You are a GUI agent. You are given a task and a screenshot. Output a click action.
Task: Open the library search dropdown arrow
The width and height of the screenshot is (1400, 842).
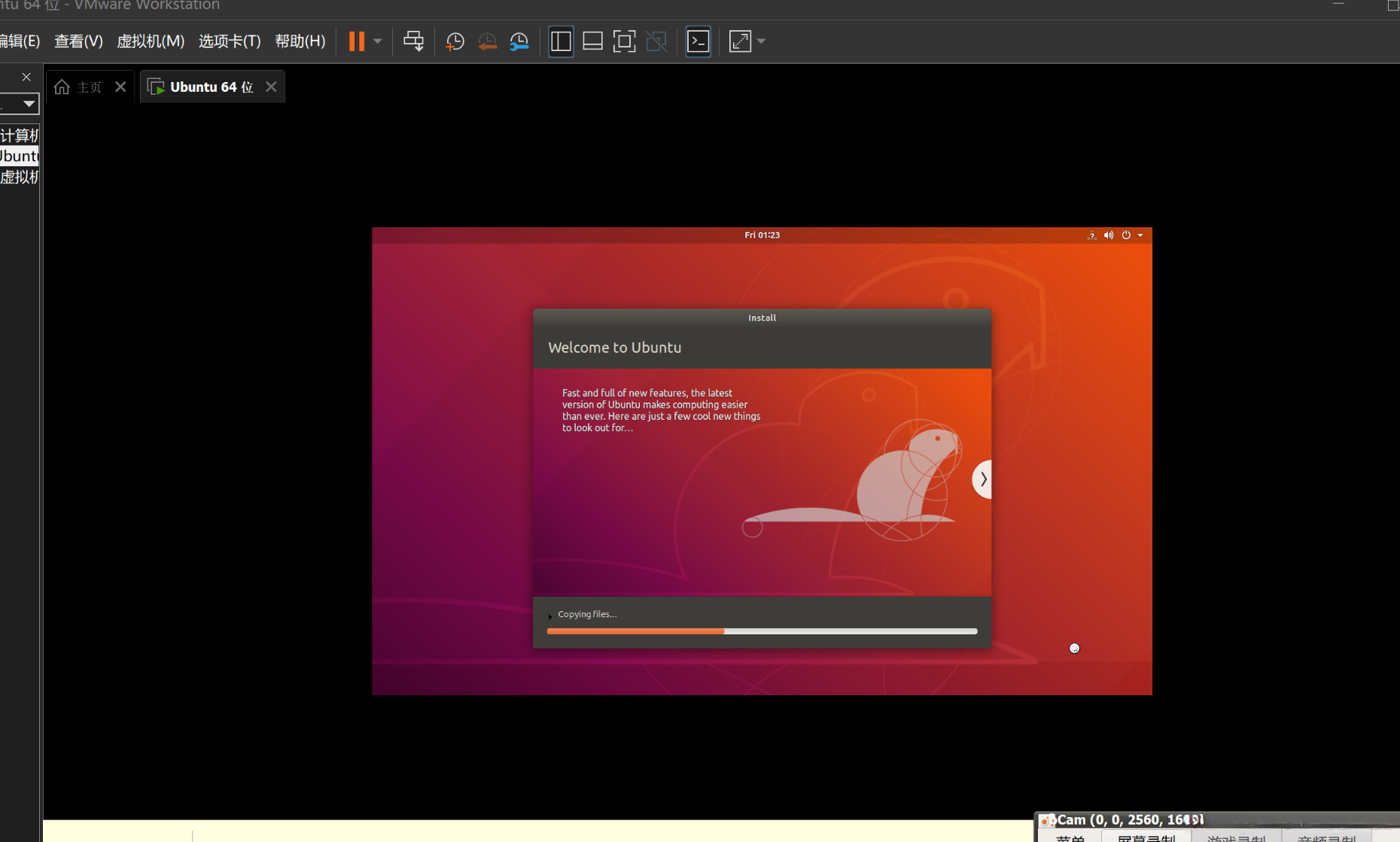tap(29, 103)
